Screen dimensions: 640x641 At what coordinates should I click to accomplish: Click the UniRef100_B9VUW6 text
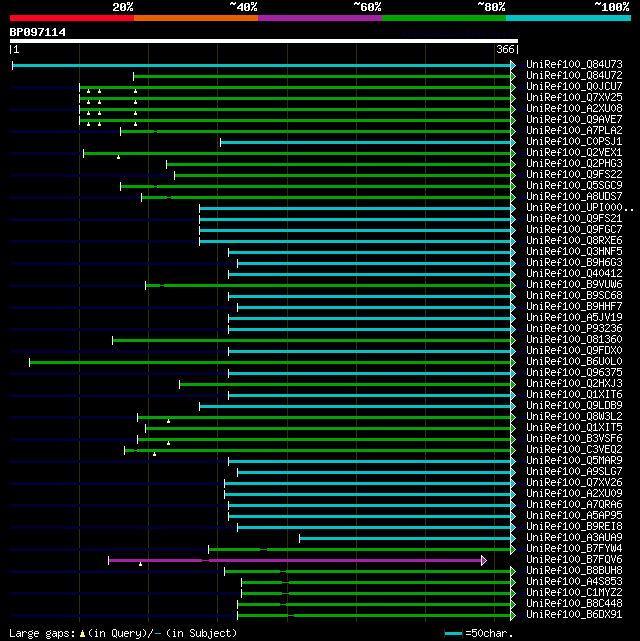point(574,285)
